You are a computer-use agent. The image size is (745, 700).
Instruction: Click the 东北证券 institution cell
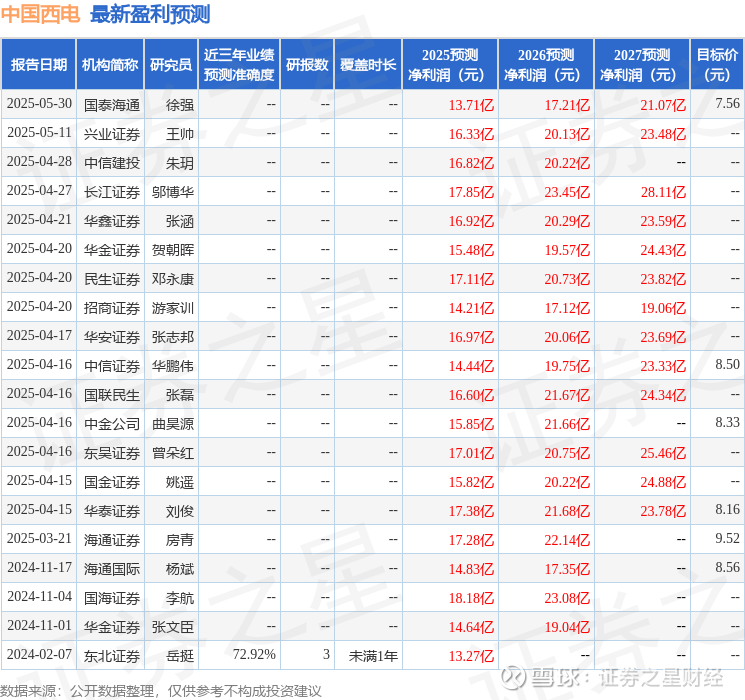112,656
